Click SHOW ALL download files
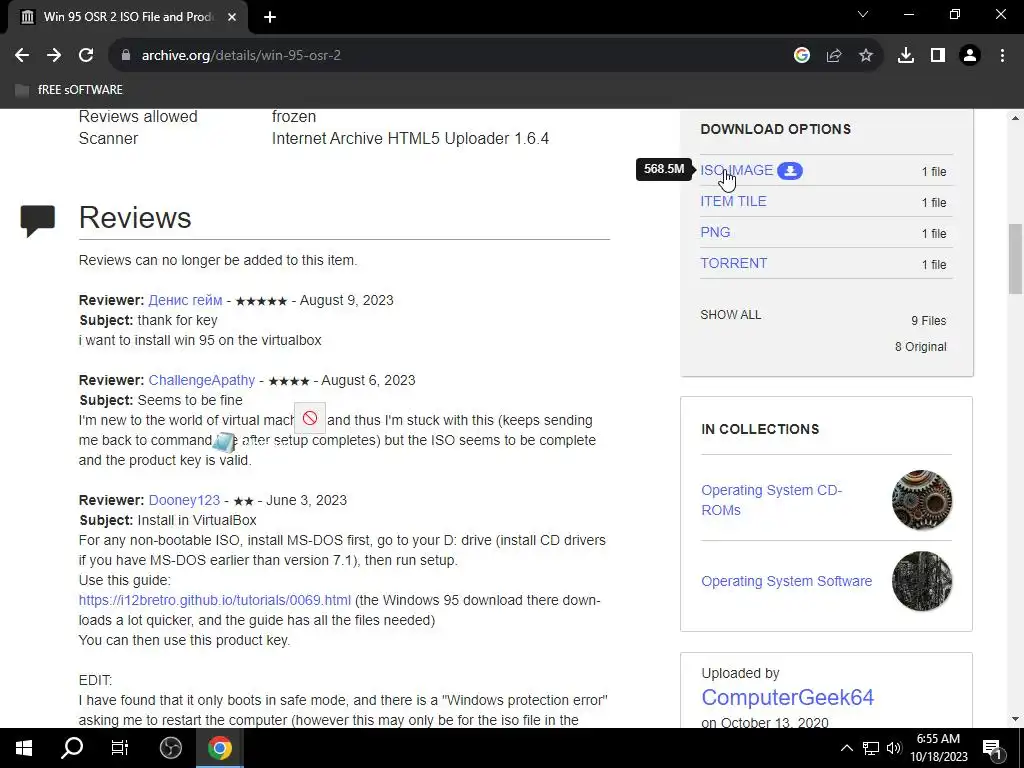The height and width of the screenshot is (768, 1024). point(730,315)
